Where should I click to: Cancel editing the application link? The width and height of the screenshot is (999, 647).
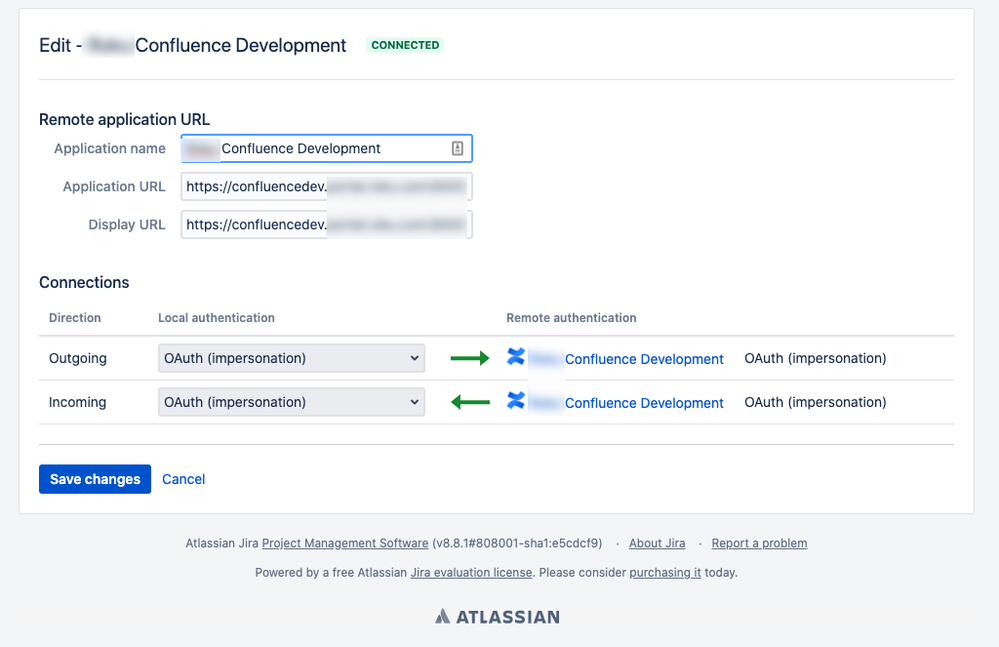[x=183, y=480]
